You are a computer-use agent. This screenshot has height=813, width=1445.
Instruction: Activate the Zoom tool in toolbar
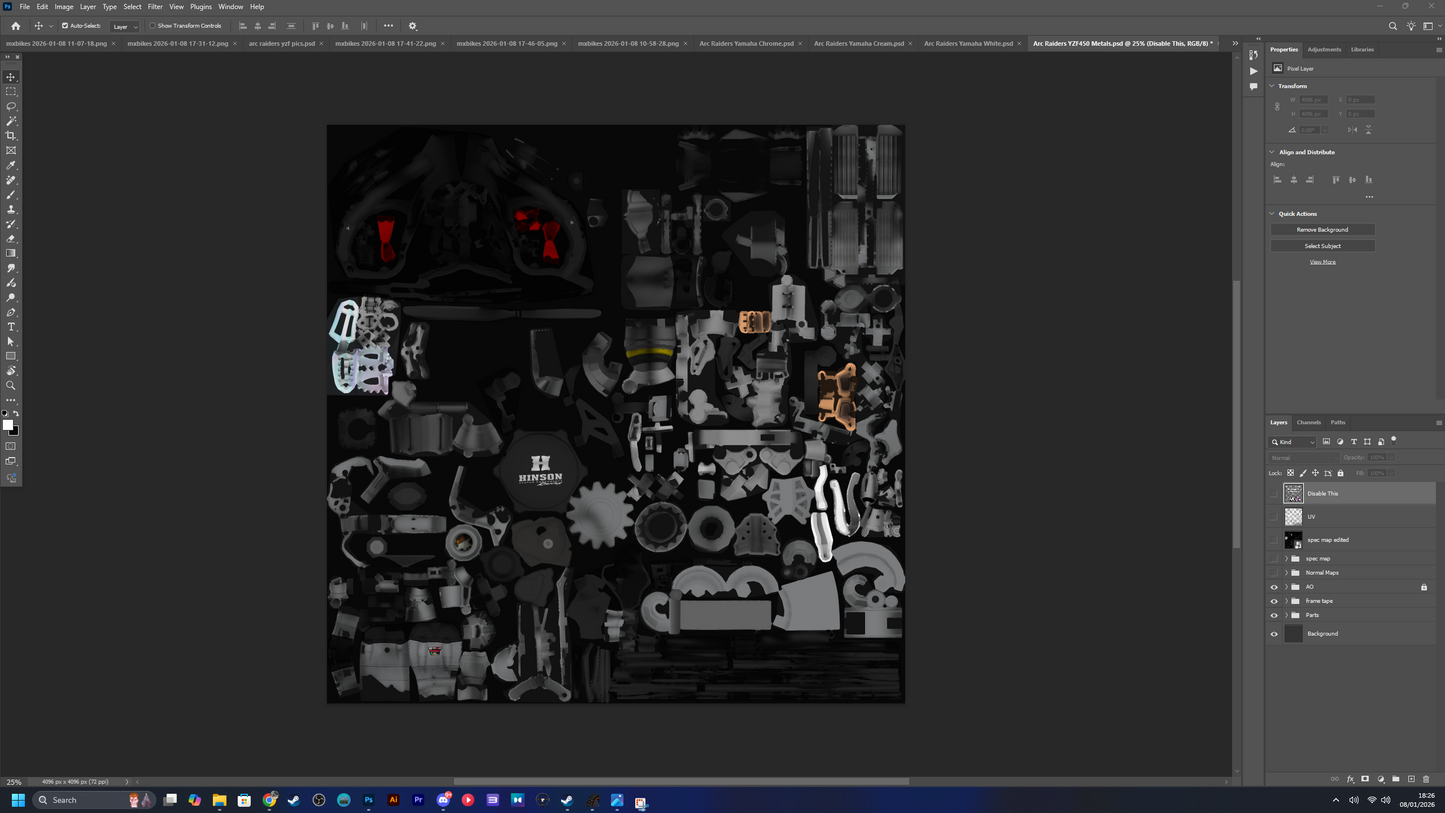pyautogui.click(x=11, y=385)
